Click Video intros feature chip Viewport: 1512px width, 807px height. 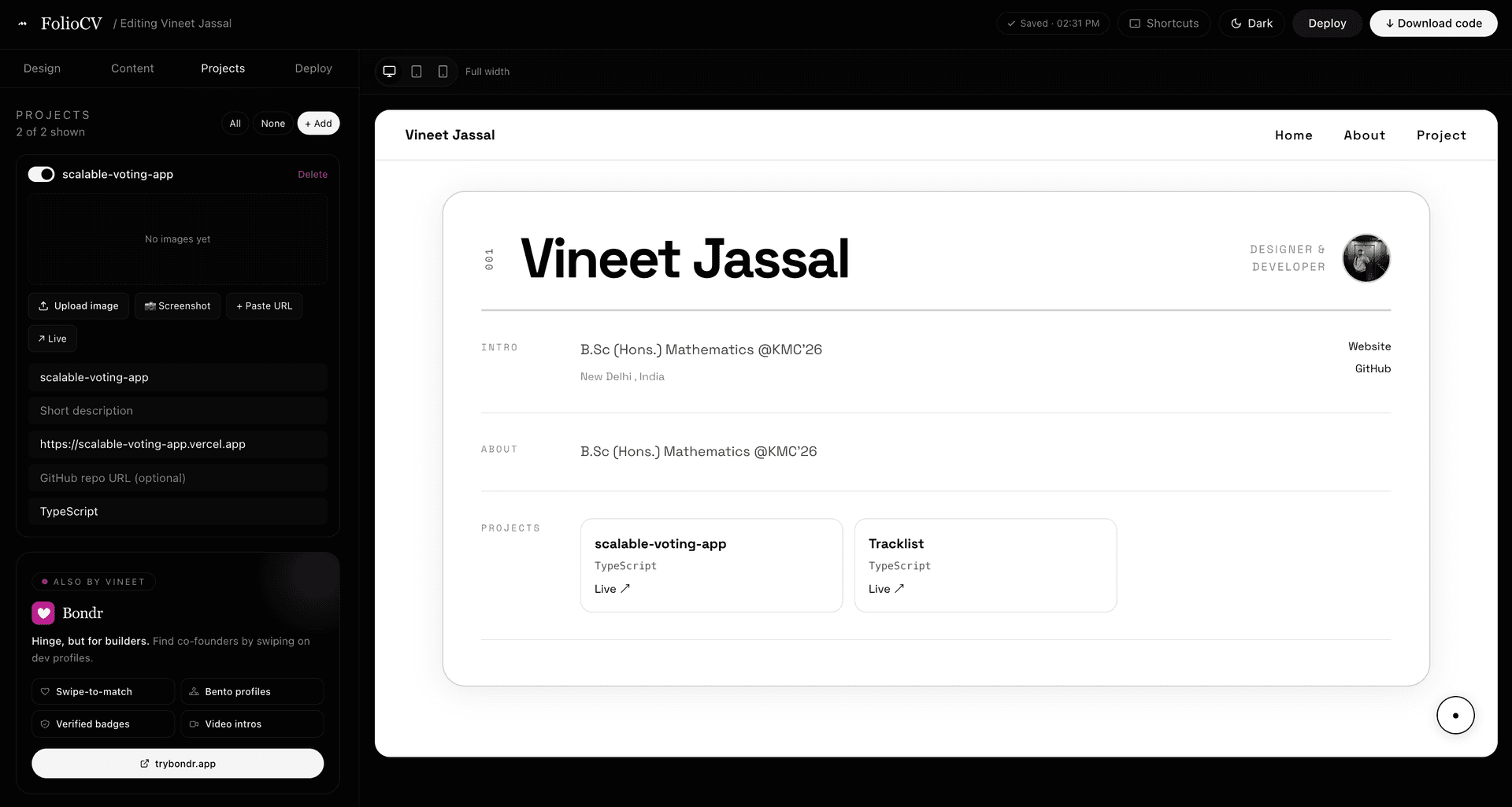coord(252,724)
